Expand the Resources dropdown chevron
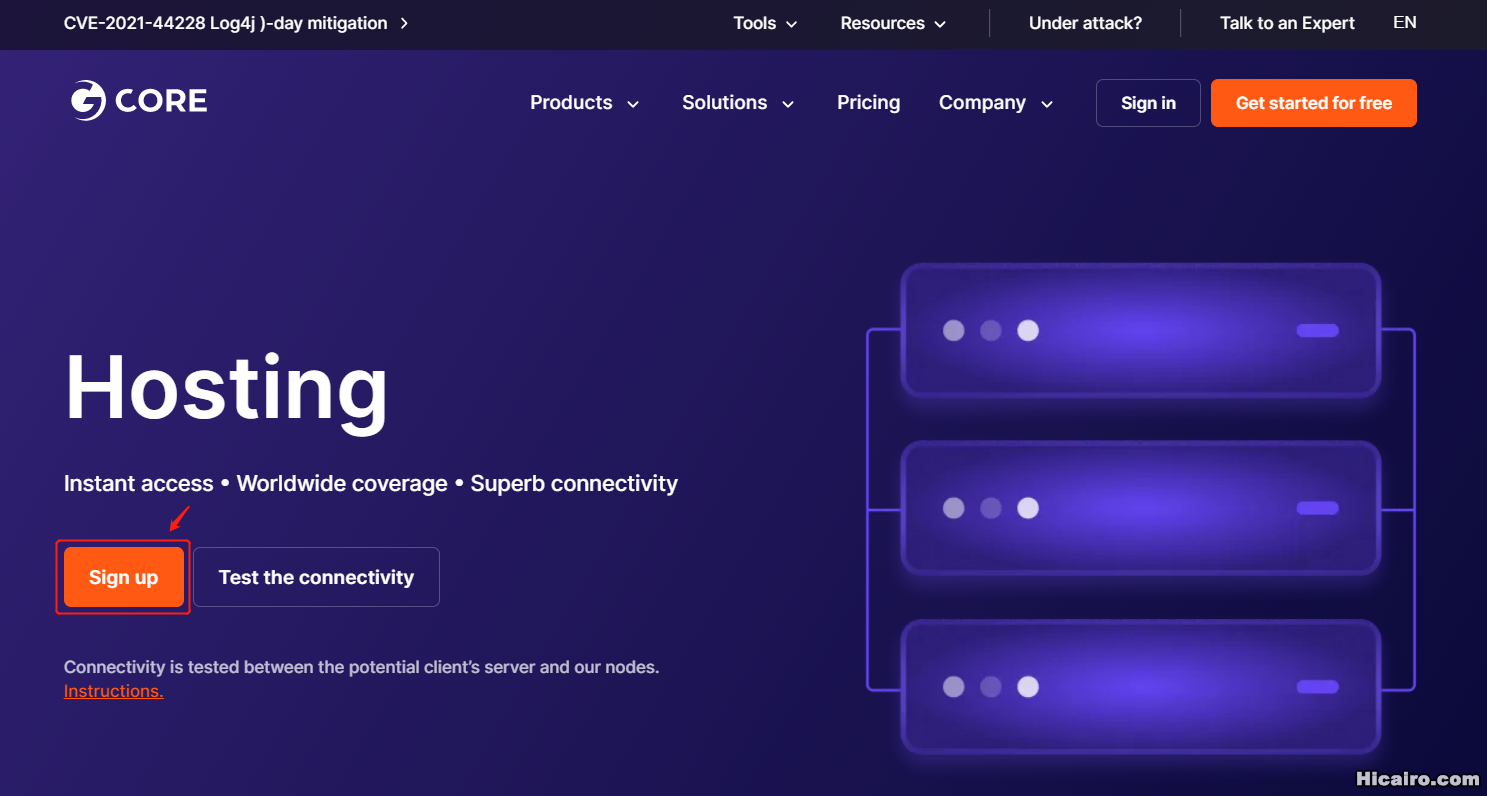Viewport: 1487px width, 796px height. coord(940,24)
